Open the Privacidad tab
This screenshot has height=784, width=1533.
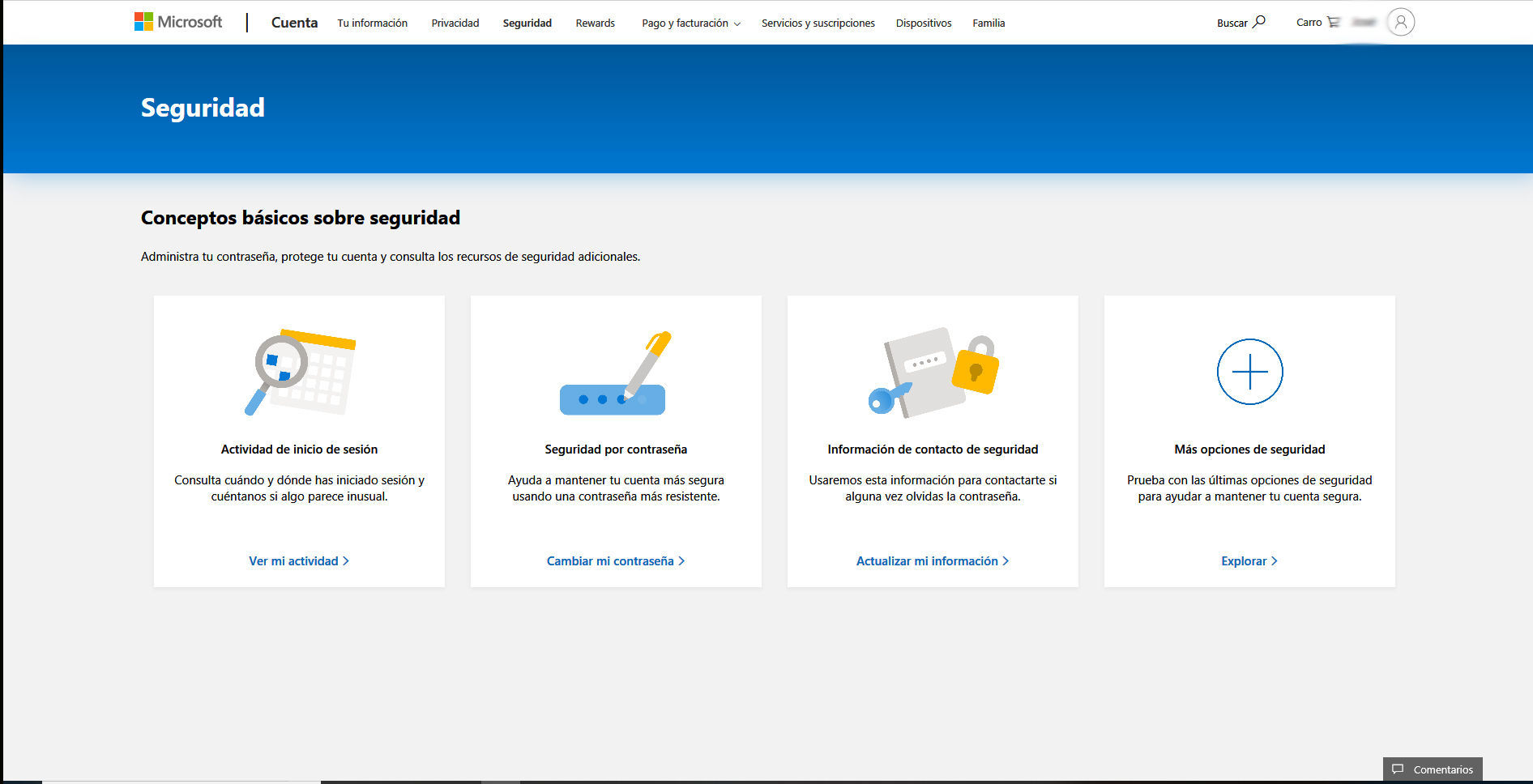coord(455,23)
